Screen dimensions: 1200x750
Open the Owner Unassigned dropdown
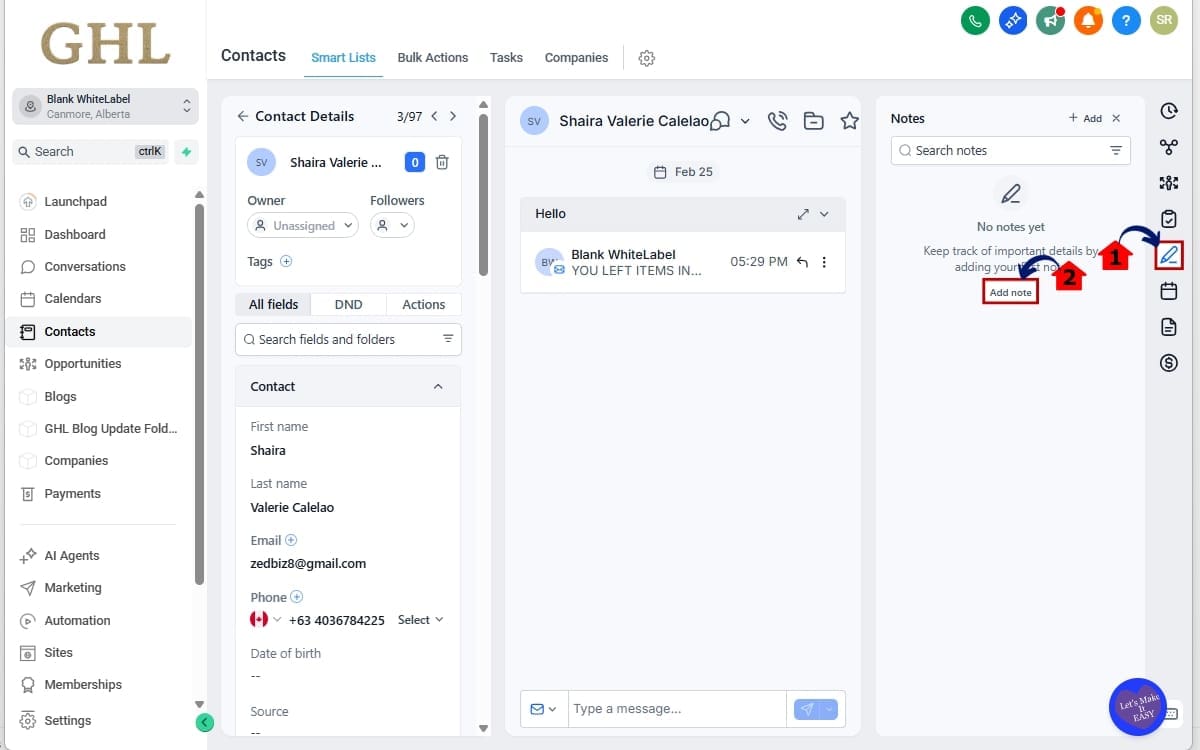(302, 225)
